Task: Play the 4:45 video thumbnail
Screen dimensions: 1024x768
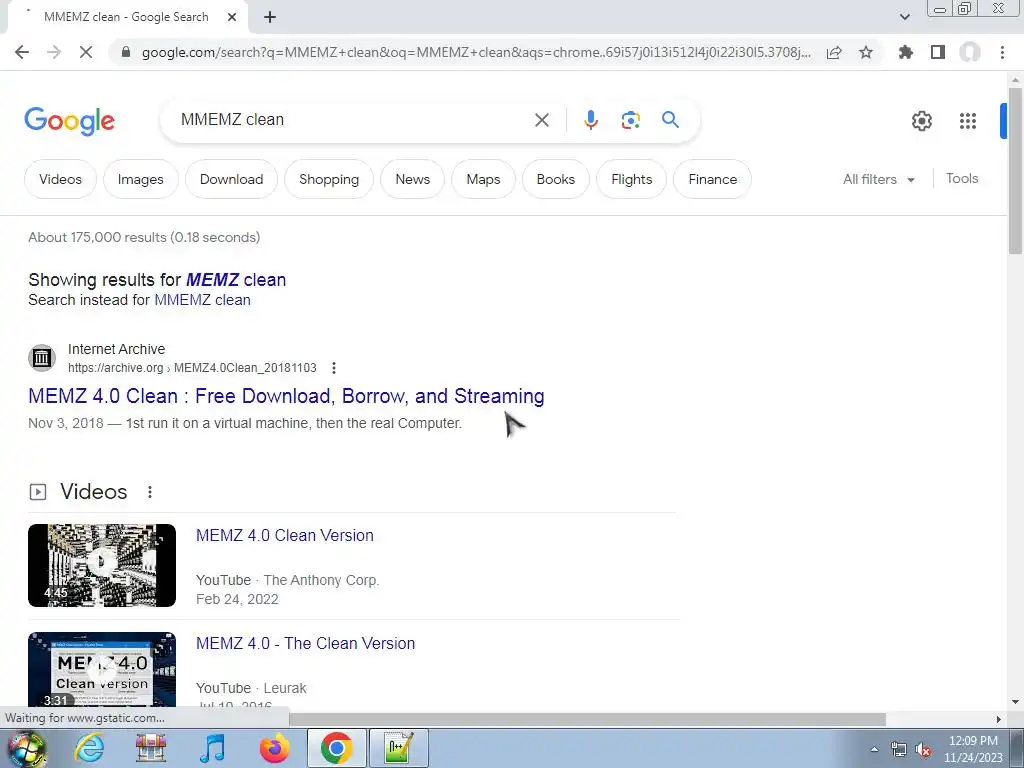Action: coord(102,566)
